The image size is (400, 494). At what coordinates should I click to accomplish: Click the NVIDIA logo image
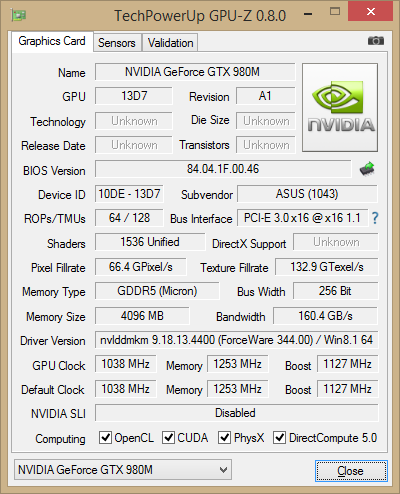(x=340, y=107)
